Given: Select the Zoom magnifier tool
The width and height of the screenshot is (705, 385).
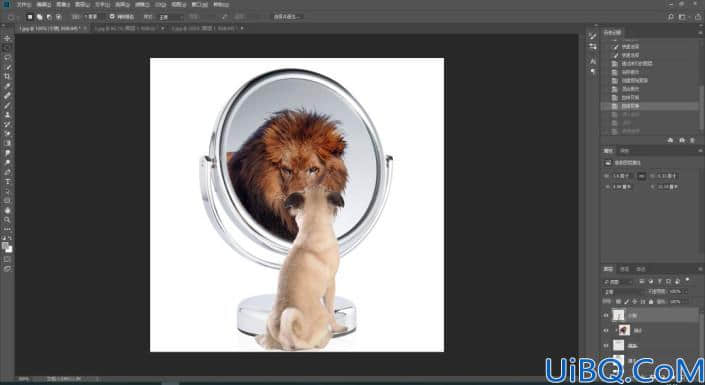Looking at the screenshot, I should 7,219.
